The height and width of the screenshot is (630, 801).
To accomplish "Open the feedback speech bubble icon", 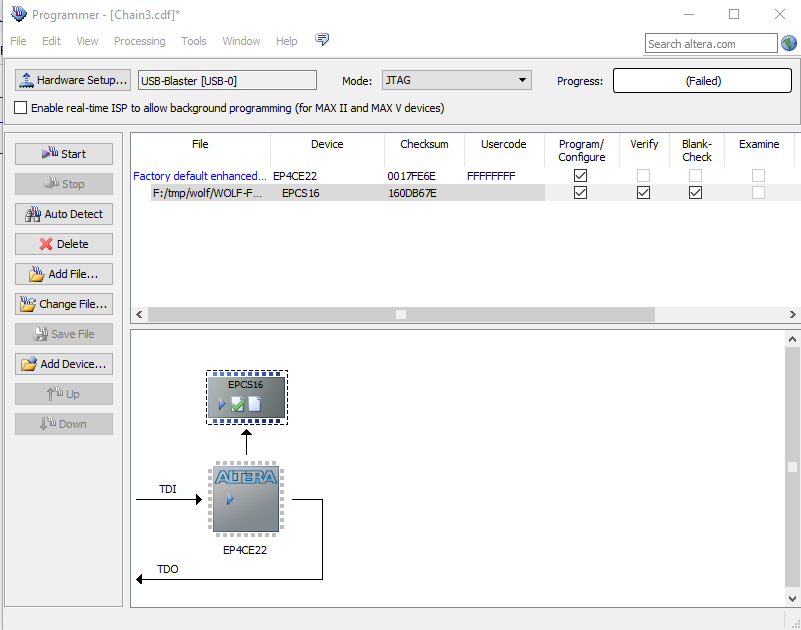I will pyautogui.click(x=322, y=39).
